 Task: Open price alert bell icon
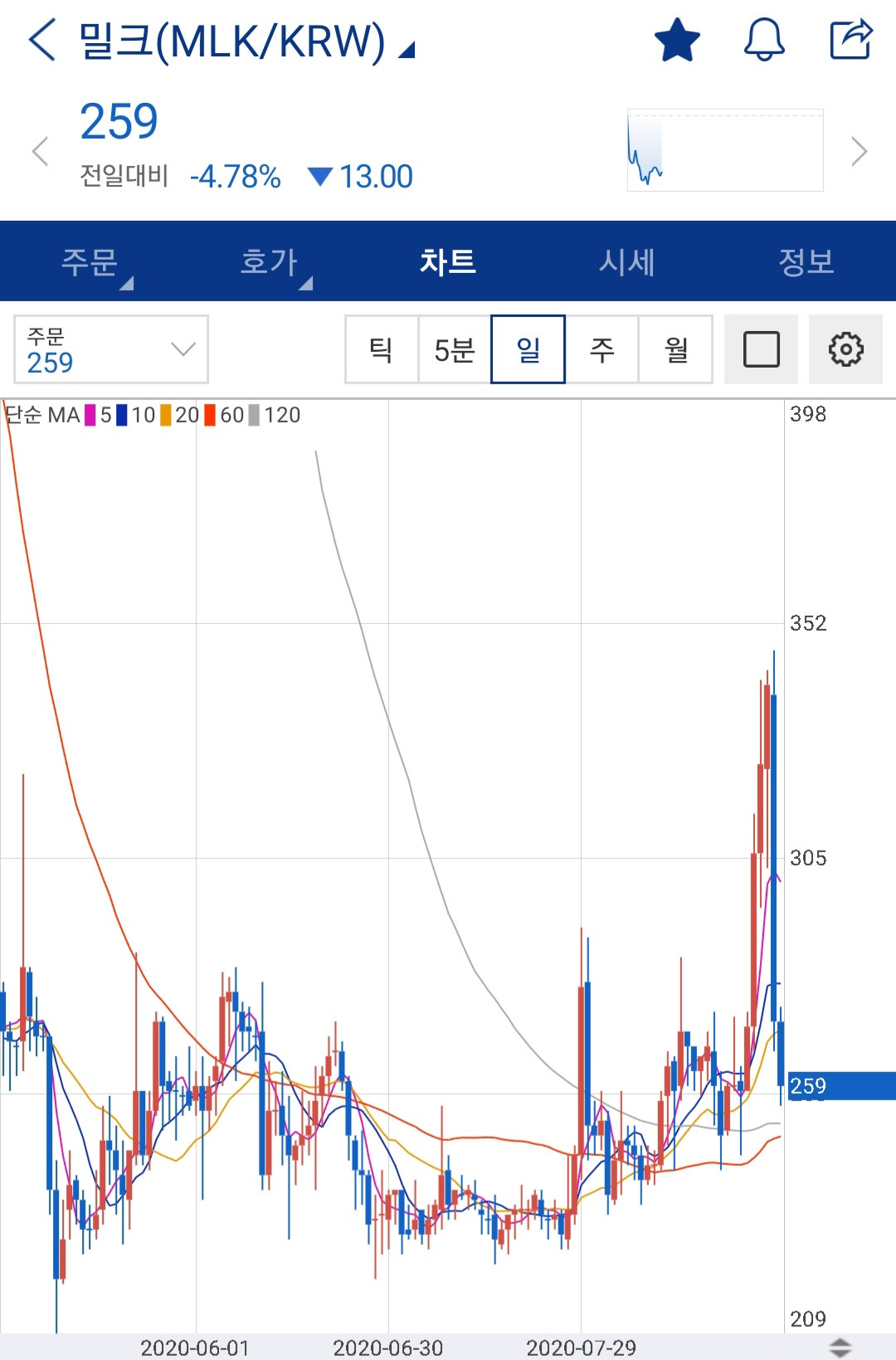pos(764,40)
